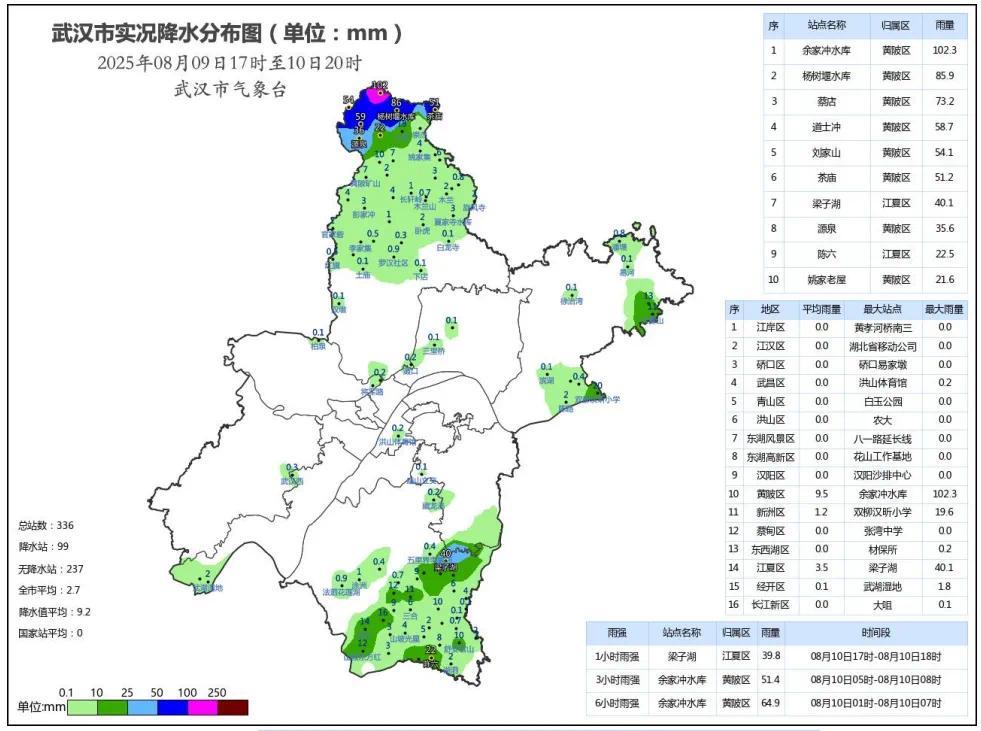This screenshot has width=981, height=731.
Task: Click the station '硚口易家墩'
Action: click(x=882, y=364)
